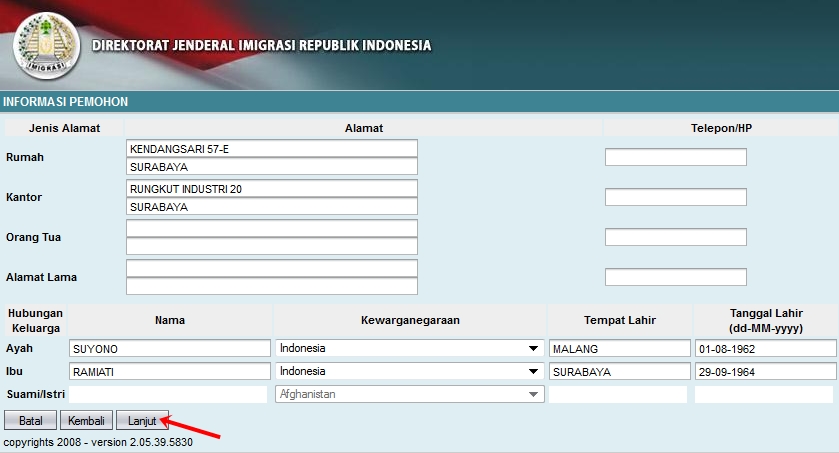
Task: Click the INFORMASI PEMOHON section heading
Action: [65, 102]
